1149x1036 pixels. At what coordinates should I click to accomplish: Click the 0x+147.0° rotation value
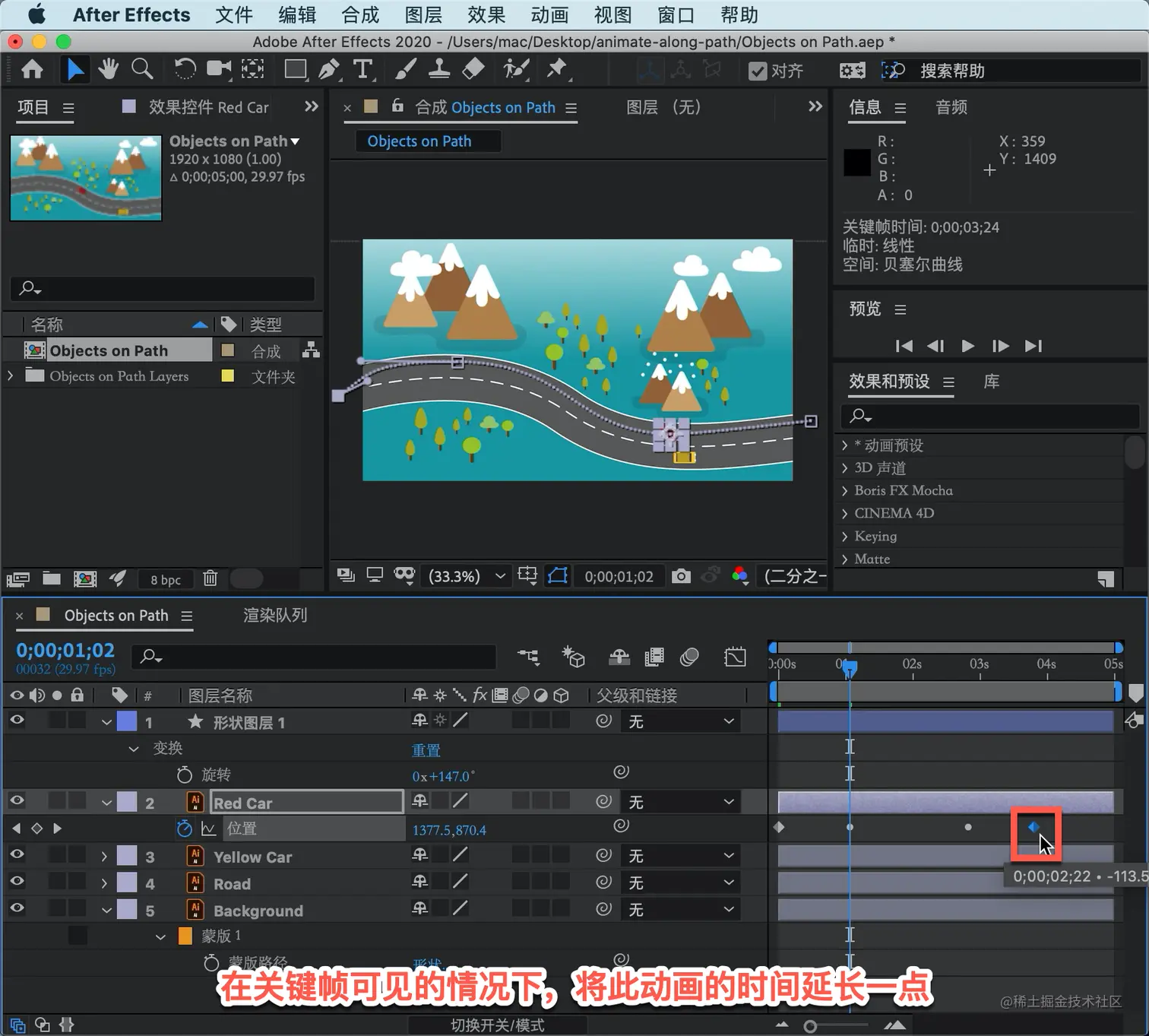[444, 776]
